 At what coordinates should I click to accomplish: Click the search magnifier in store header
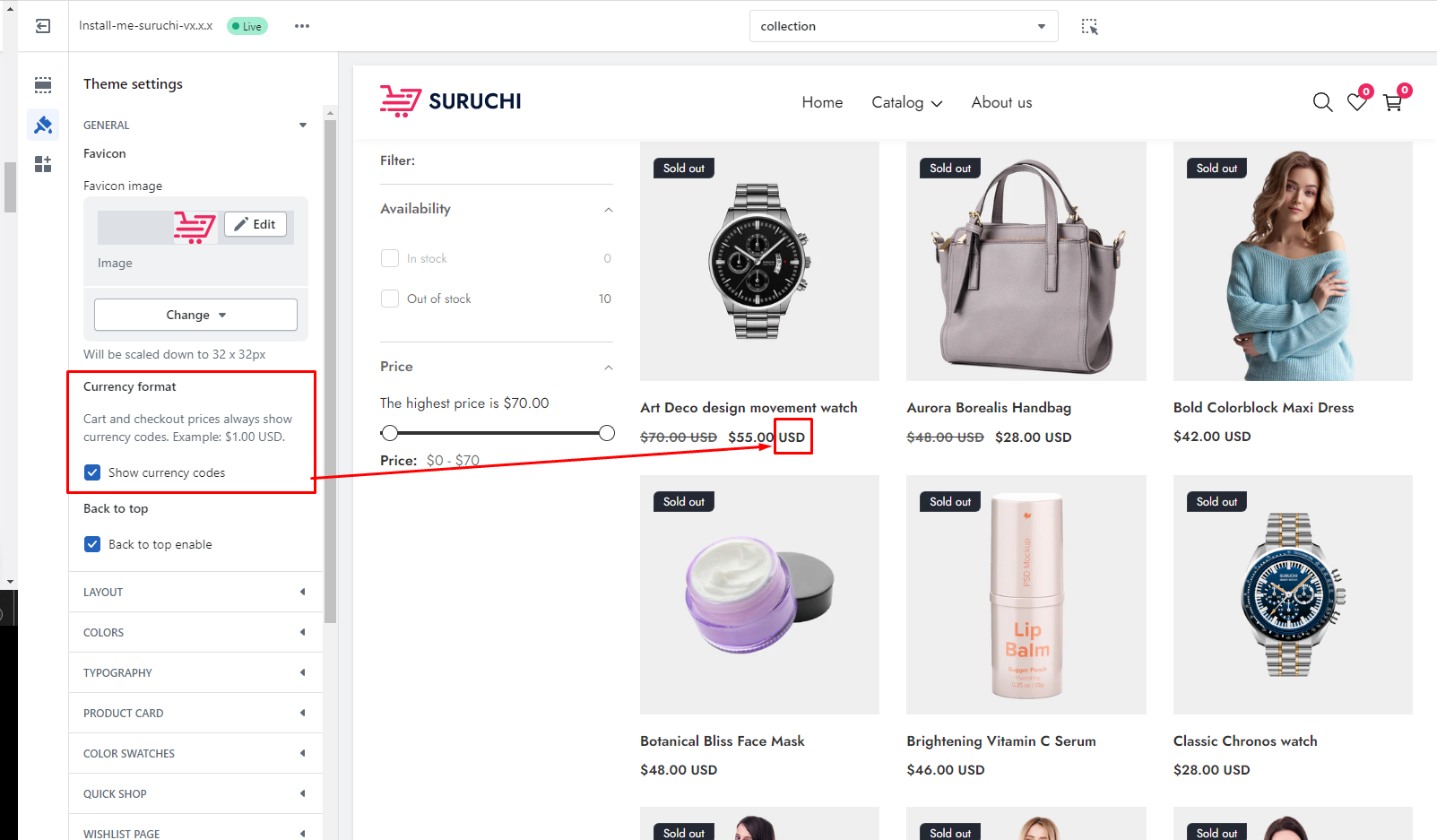tap(1322, 102)
